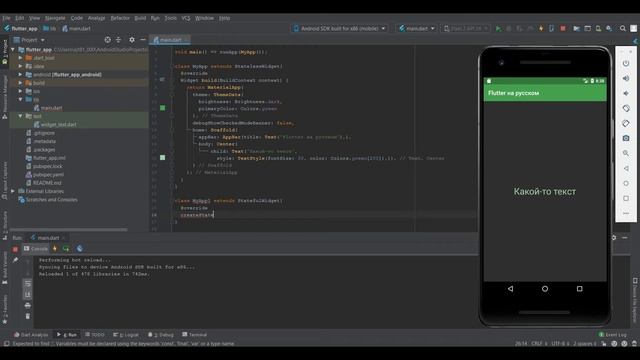Take emulator screenshot camera icon
The image size is (640, 360).
(626, 138)
